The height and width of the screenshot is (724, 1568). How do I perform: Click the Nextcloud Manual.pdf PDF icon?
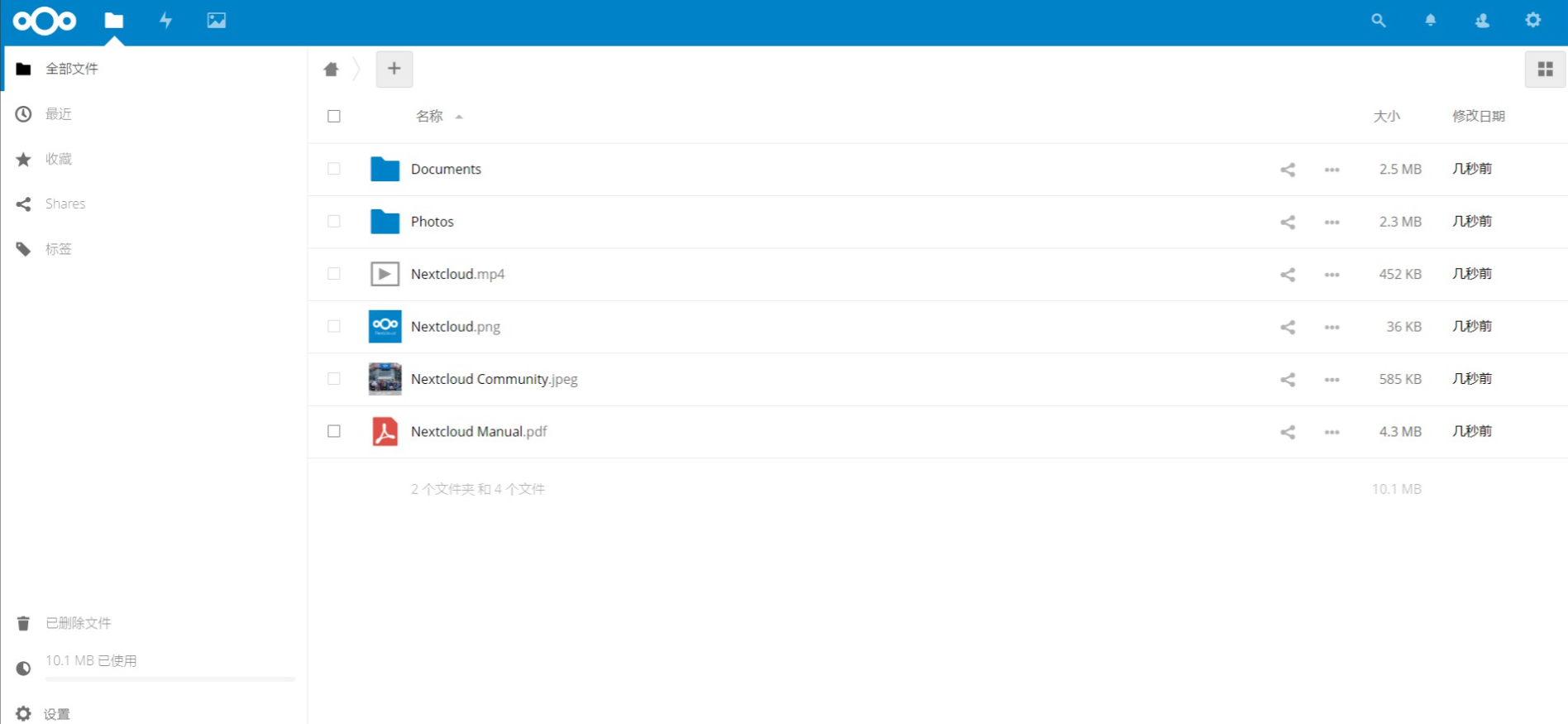[x=385, y=431]
